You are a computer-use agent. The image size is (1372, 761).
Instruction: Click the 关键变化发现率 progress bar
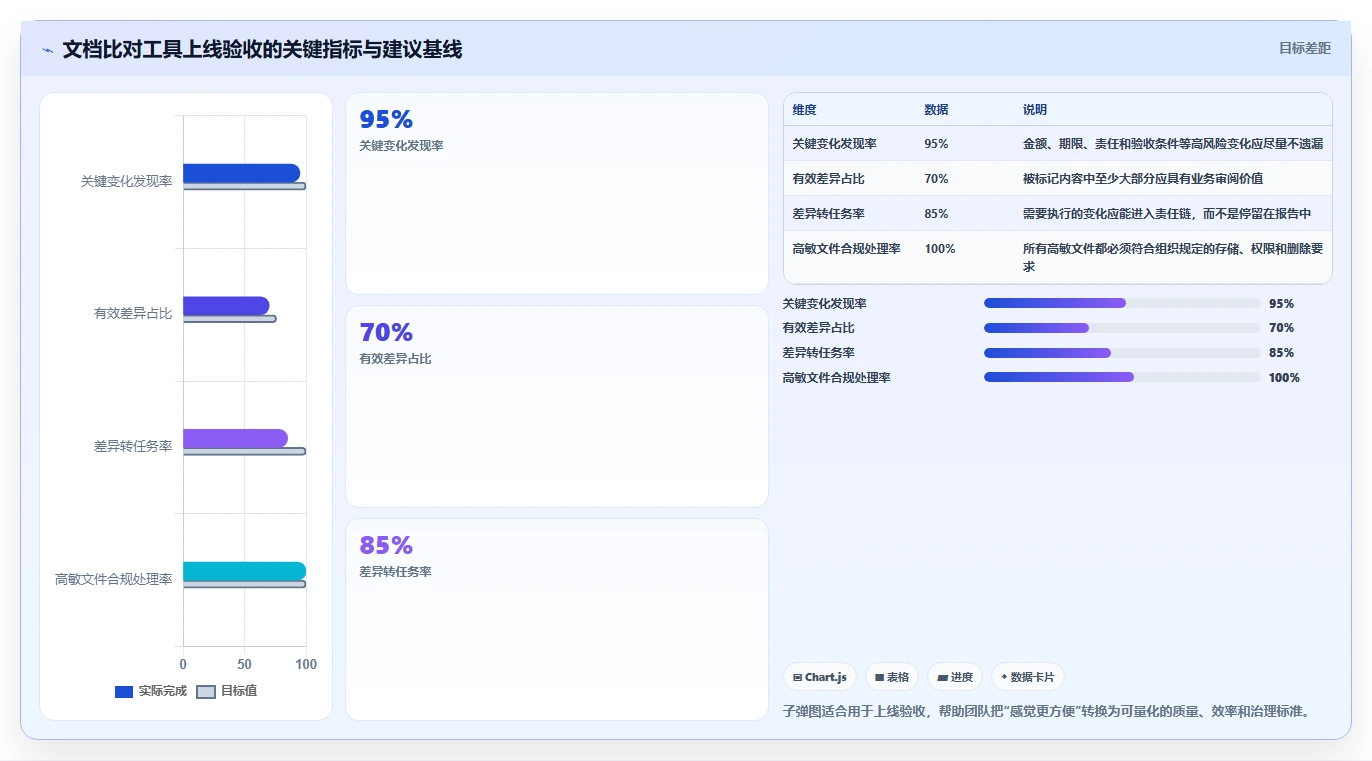(x=1122, y=303)
